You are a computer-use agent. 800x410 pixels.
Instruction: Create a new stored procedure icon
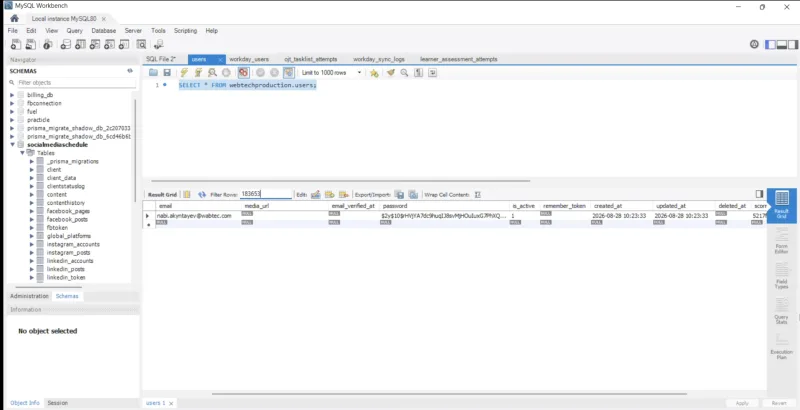click(109, 45)
